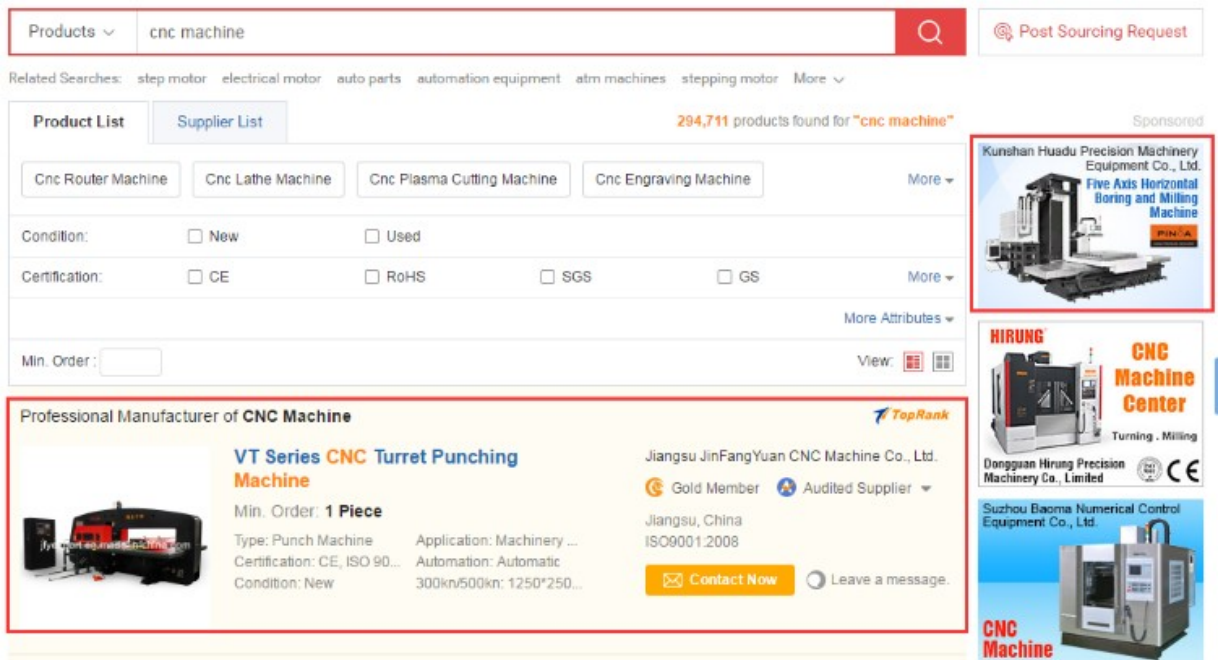Expand More related searches

[818, 78]
